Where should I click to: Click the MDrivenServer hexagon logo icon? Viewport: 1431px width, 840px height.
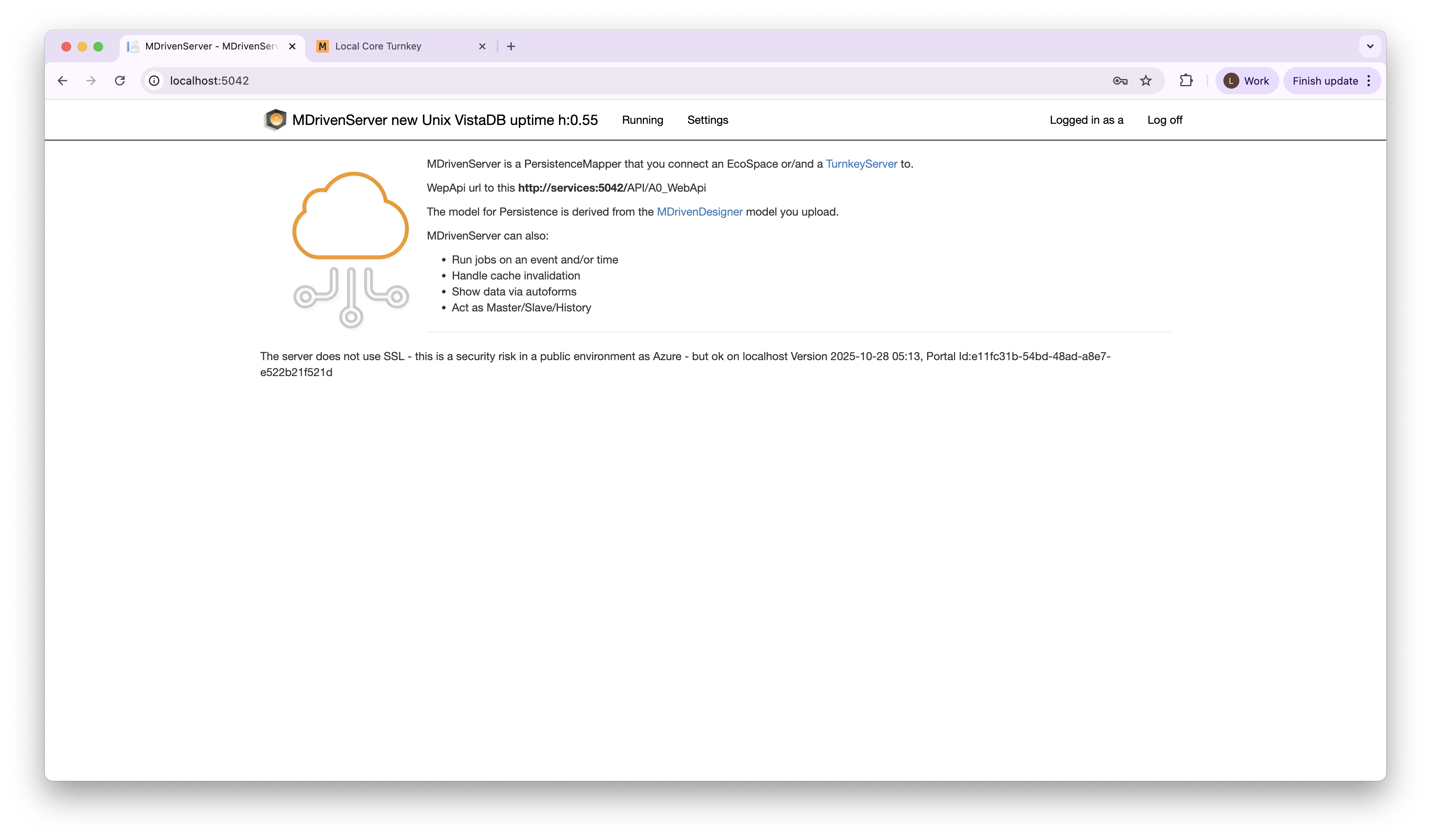(x=275, y=120)
